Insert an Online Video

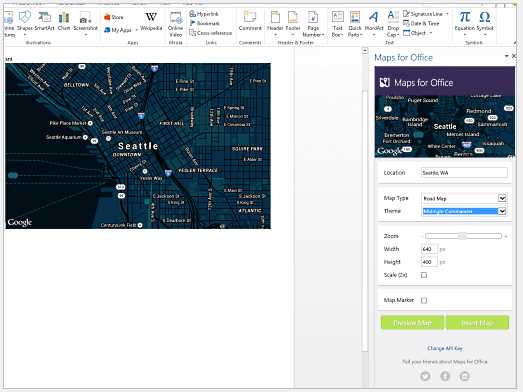pyautogui.click(x=175, y=24)
